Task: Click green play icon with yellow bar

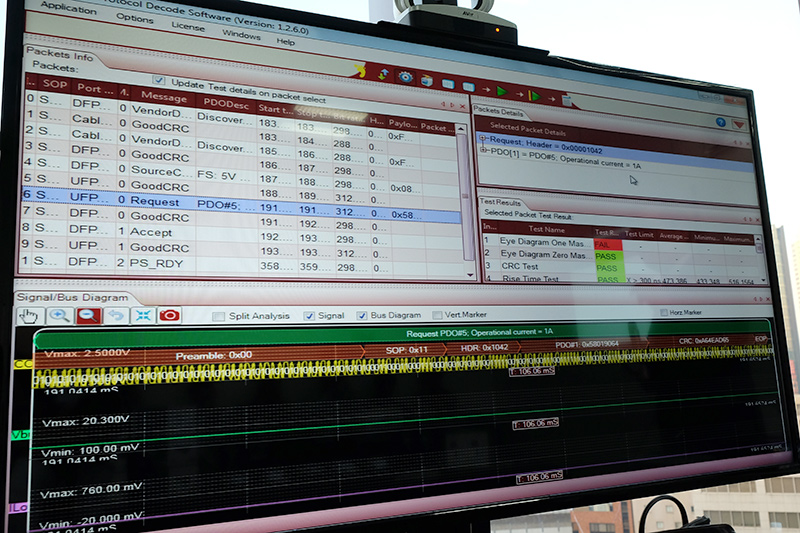Action: coord(535,96)
